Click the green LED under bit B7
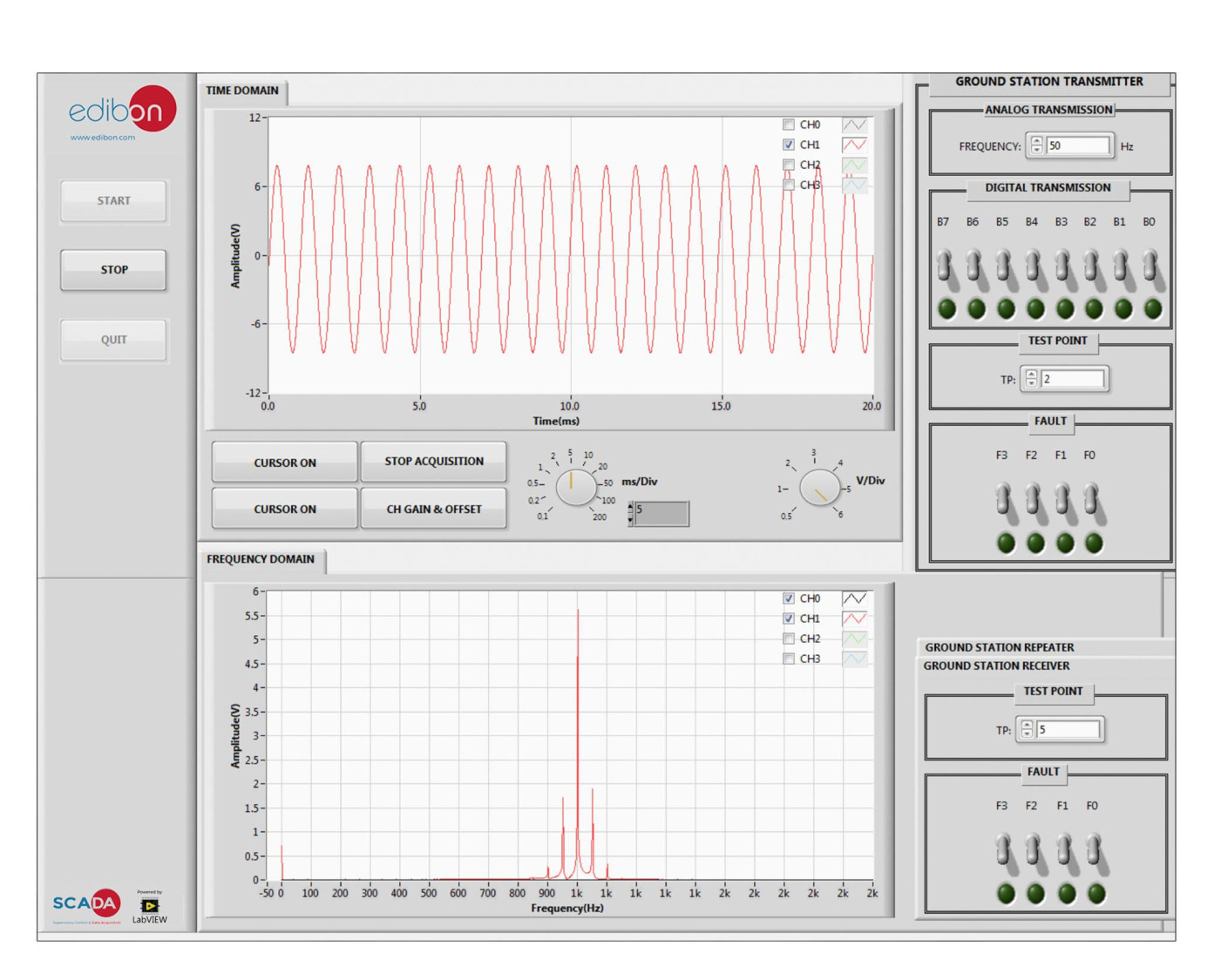This screenshot has width=1214, height=980. coord(946,308)
